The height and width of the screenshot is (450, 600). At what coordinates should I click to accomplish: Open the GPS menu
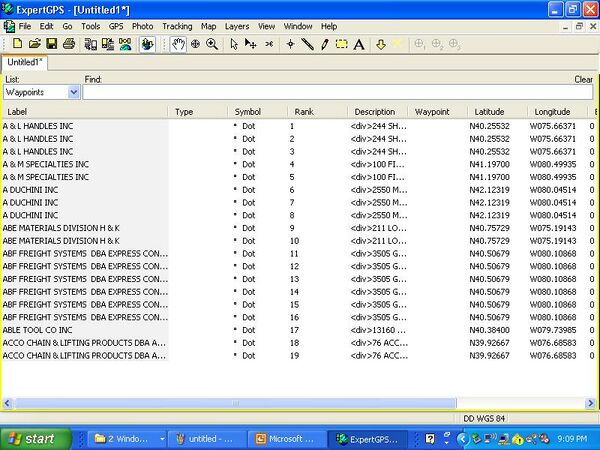(x=116, y=26)
